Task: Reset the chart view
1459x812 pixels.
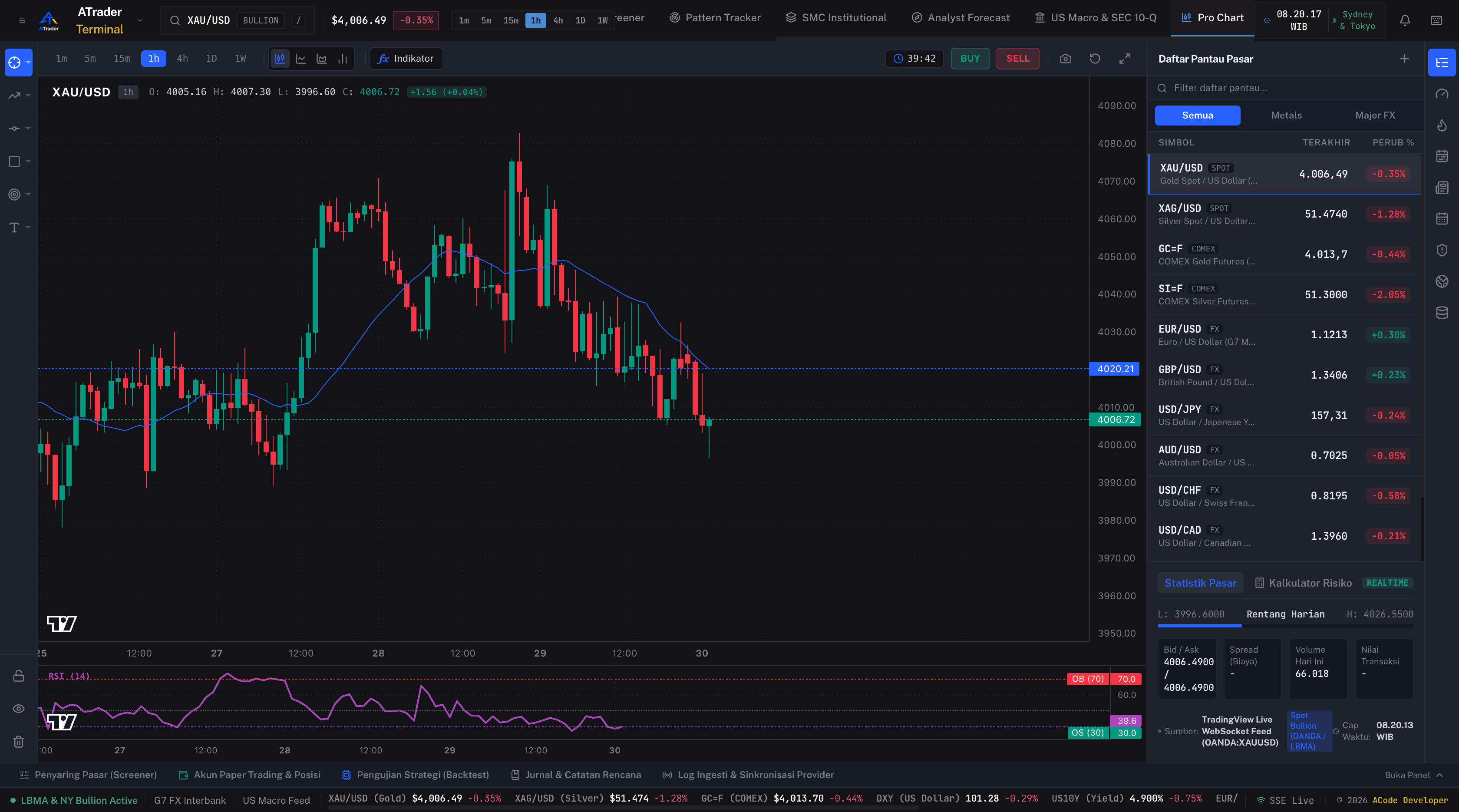Action: [x=1095, y=58]
